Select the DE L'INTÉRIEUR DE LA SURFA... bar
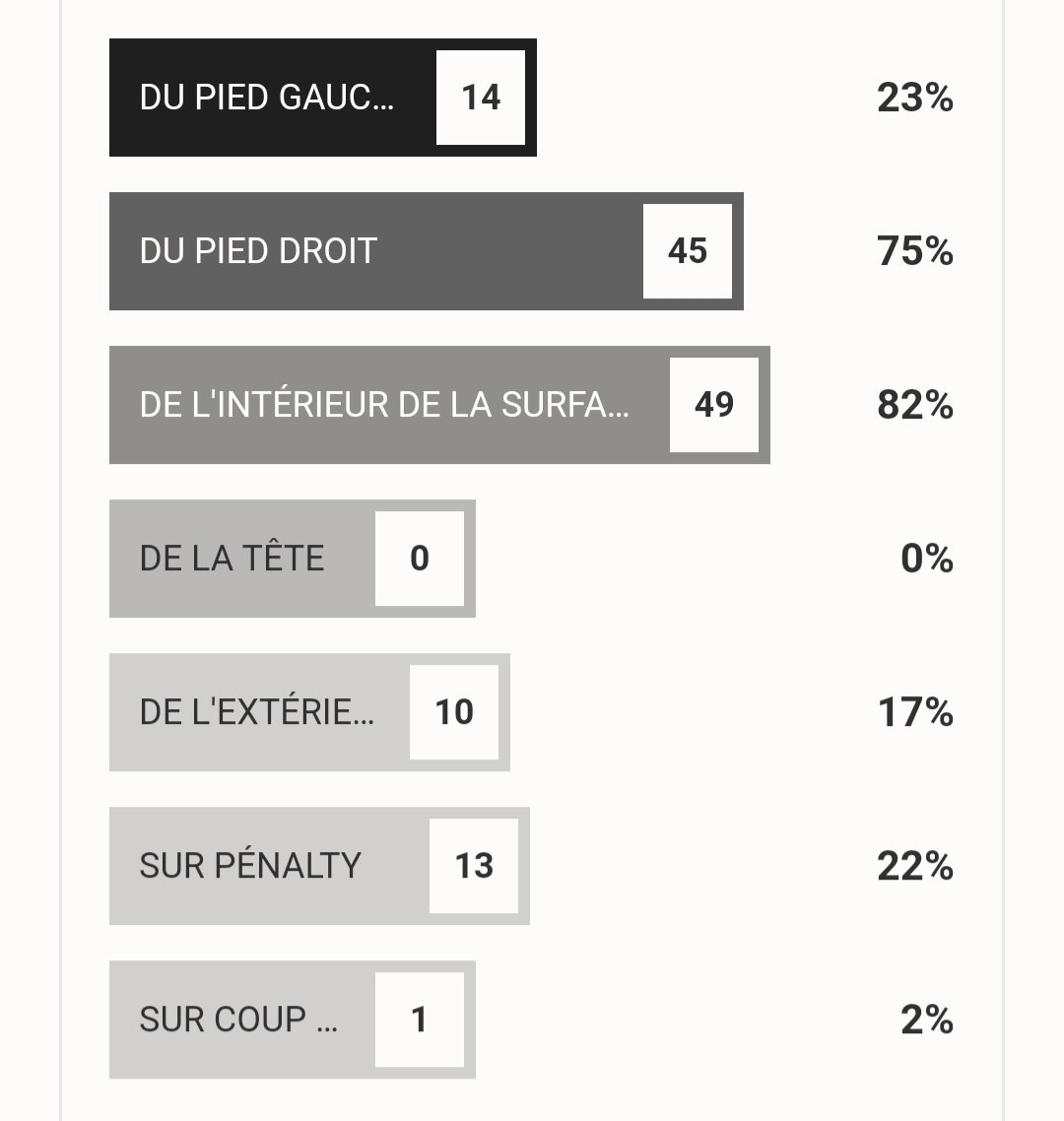 tap(439, 405)
